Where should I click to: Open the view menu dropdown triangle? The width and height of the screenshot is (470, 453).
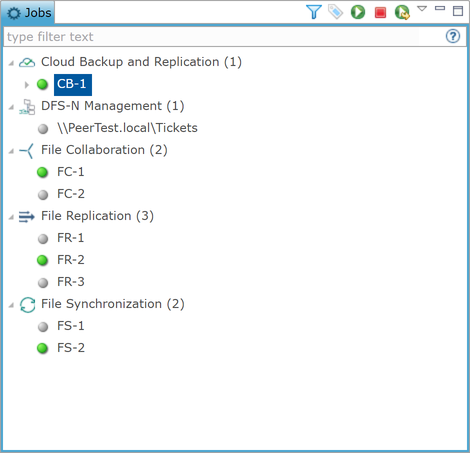422,9
